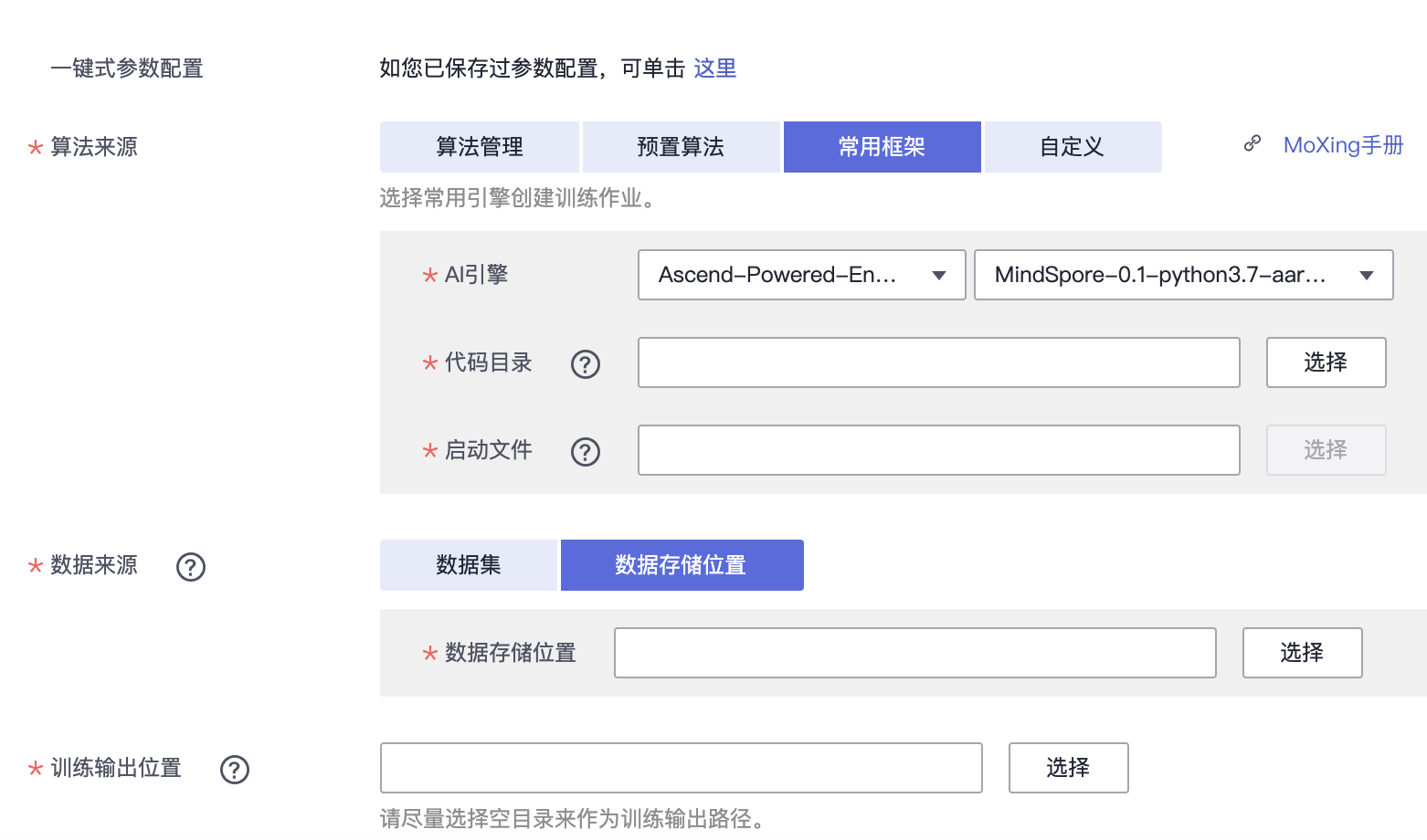Choose the 常用框架 tab
The height and width of the screenshot is (840, 1427).
coord(882,147)
